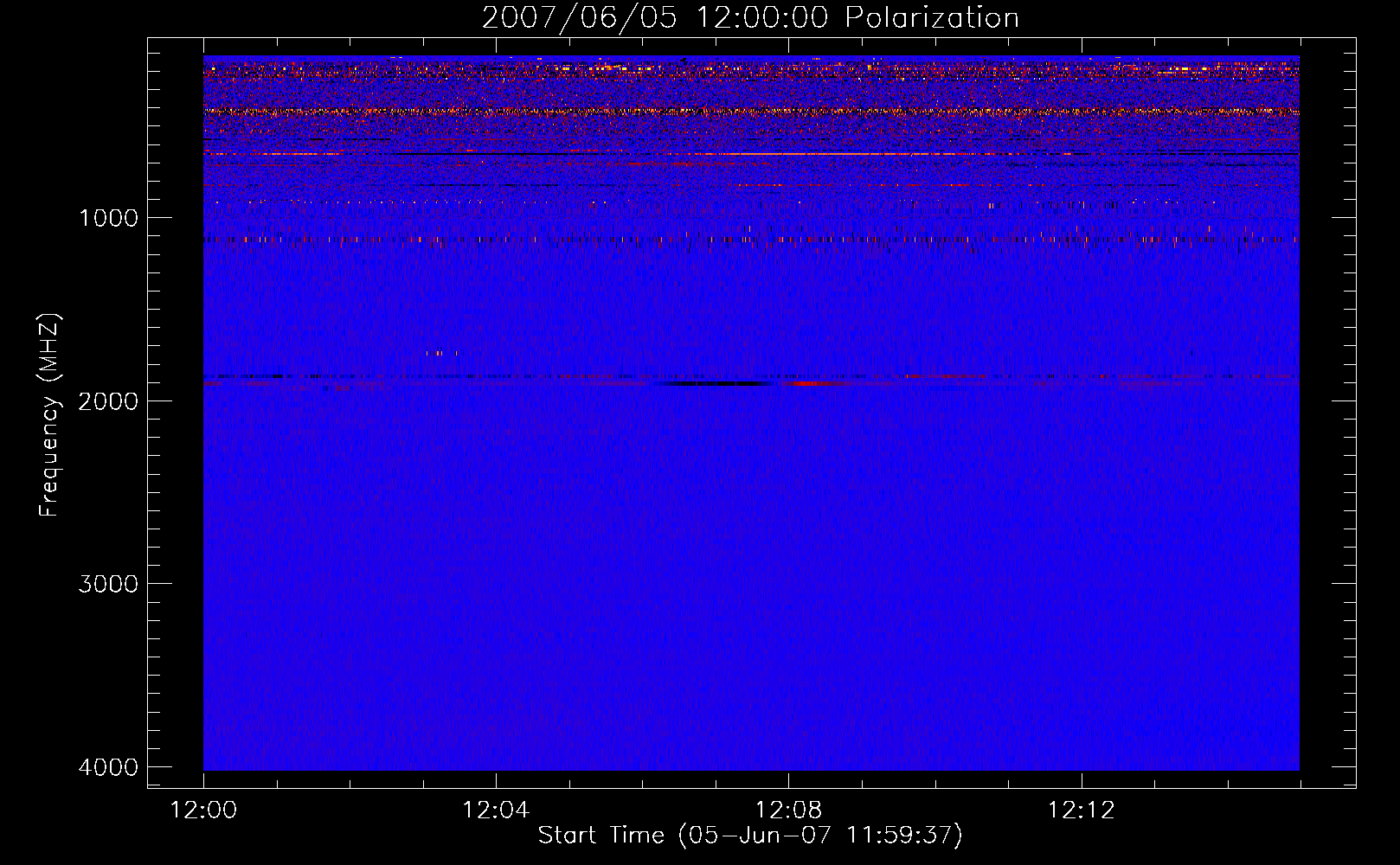
Task: Click the 'Start Time (05-Jun-07 11:59:37)' label
Action: pyautogui.click(x=750, y=836)
